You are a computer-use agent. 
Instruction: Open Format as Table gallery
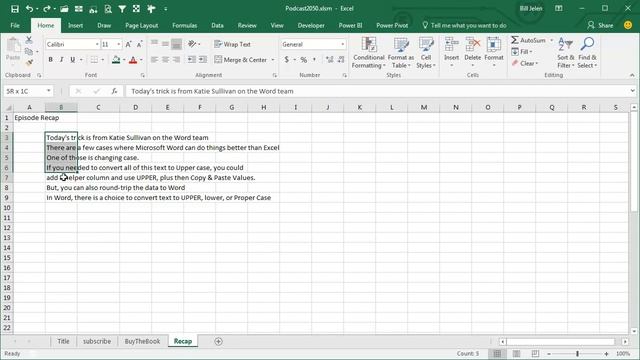coord(400,53)
